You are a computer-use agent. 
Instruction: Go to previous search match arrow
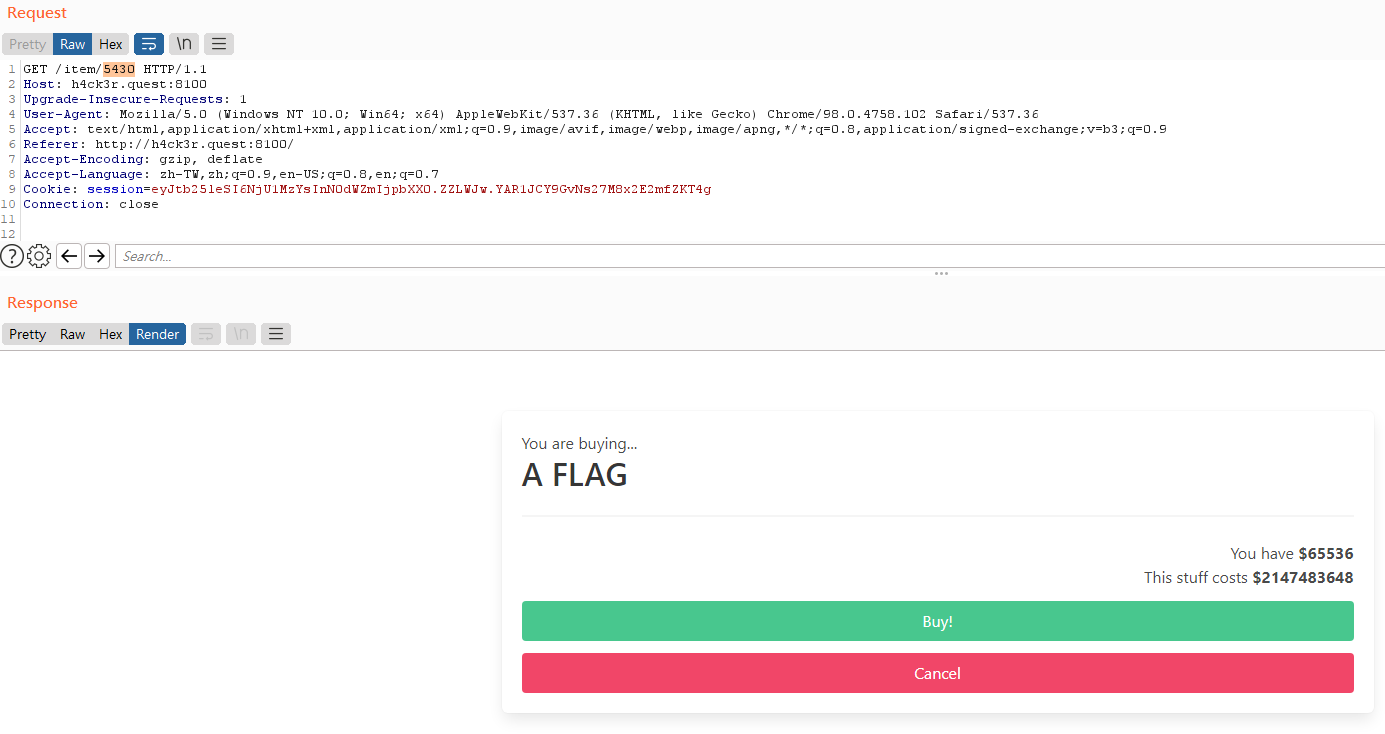point(69,256)
